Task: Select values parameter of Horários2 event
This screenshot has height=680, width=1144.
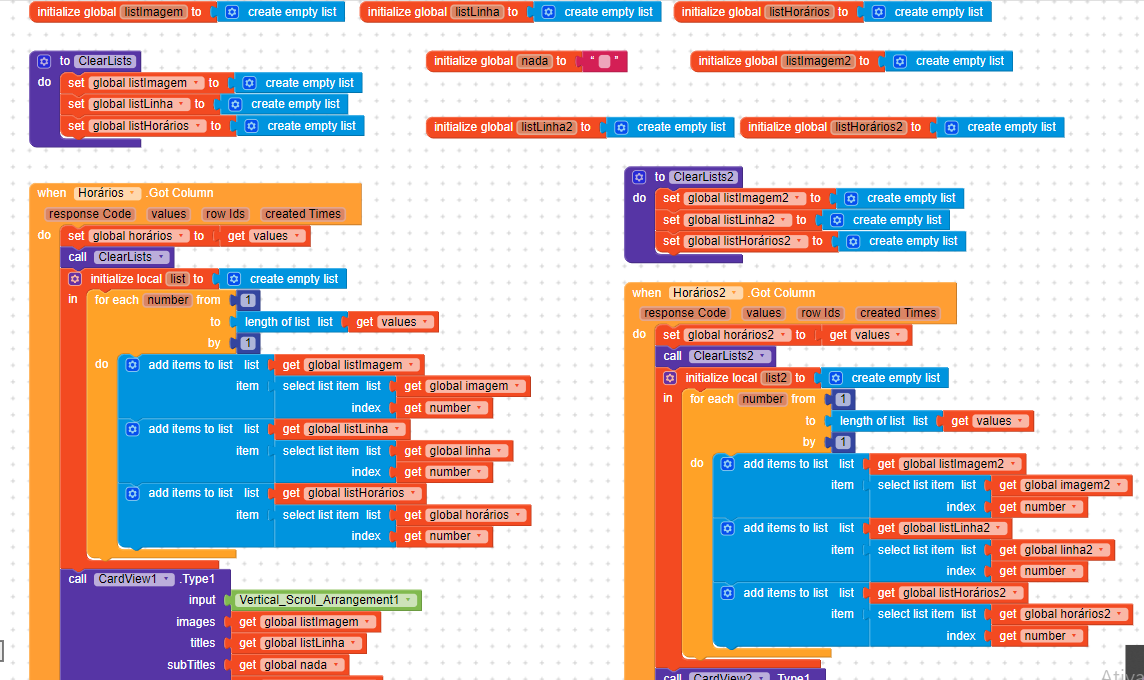Action: coord(763,314)
